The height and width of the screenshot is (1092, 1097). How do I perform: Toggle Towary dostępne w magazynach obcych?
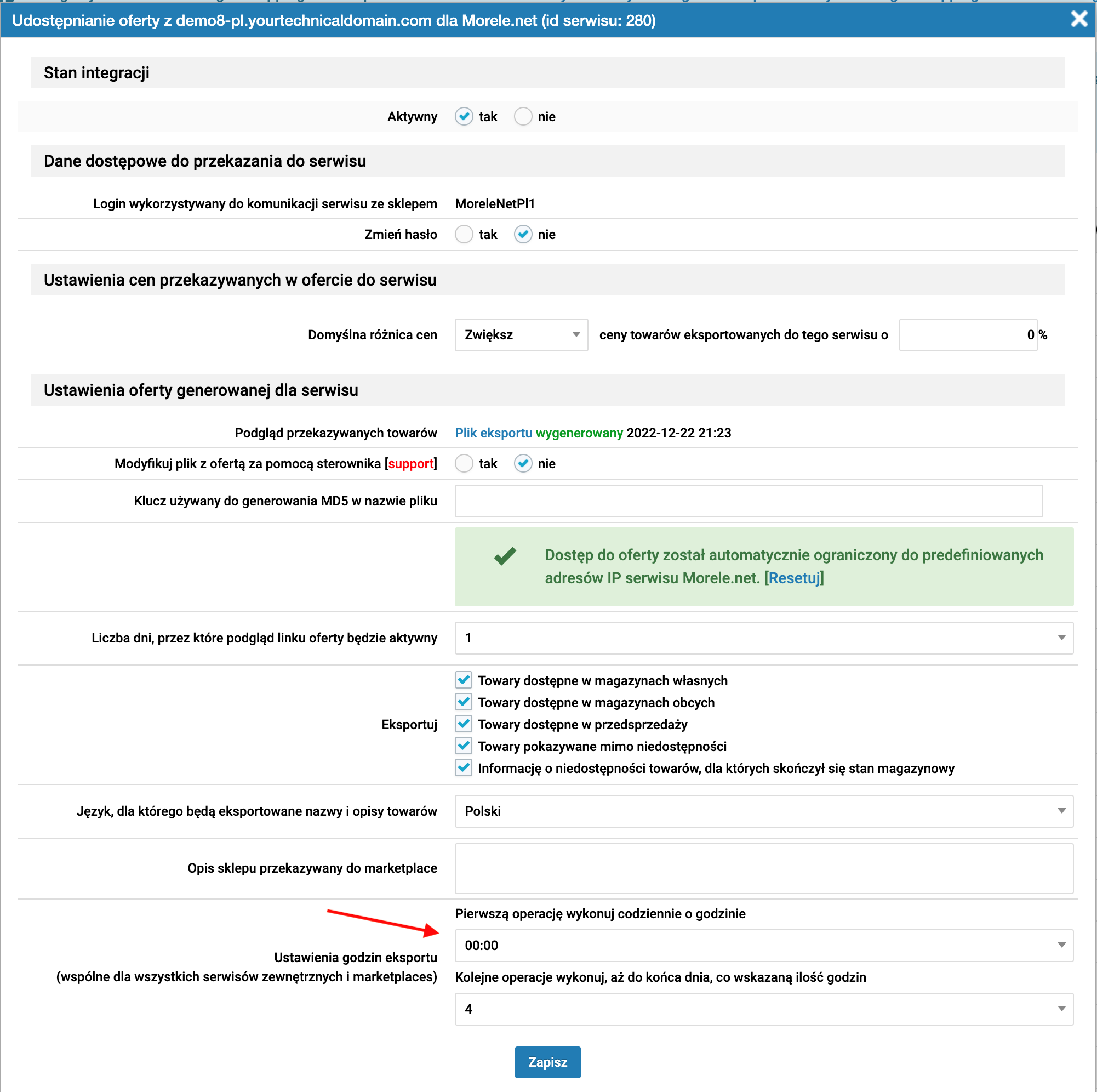point(464,702)
